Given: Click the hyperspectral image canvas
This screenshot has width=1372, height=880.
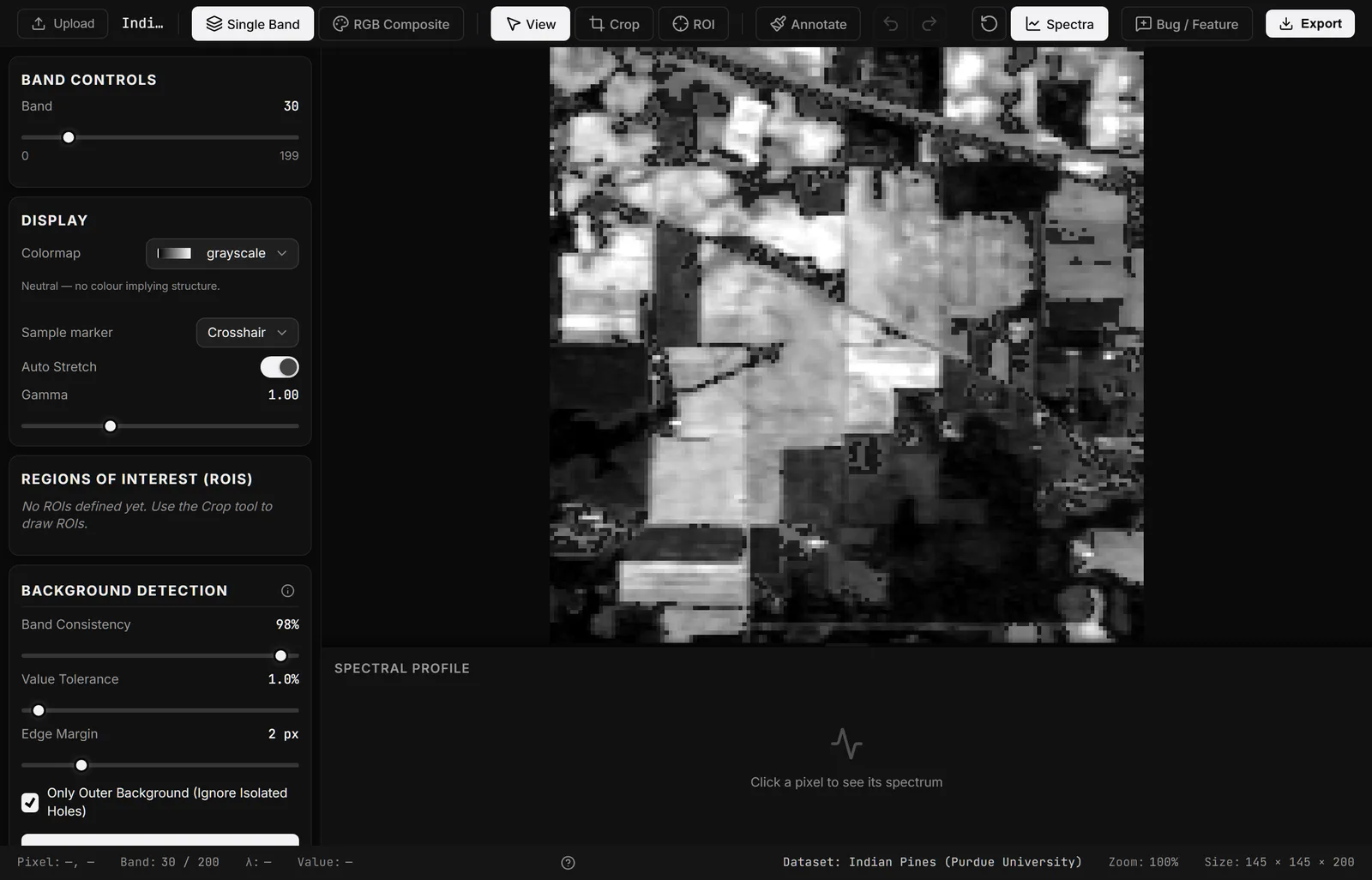Looking at the screenshot, I should pyautogui.click(x=846, y=345).
